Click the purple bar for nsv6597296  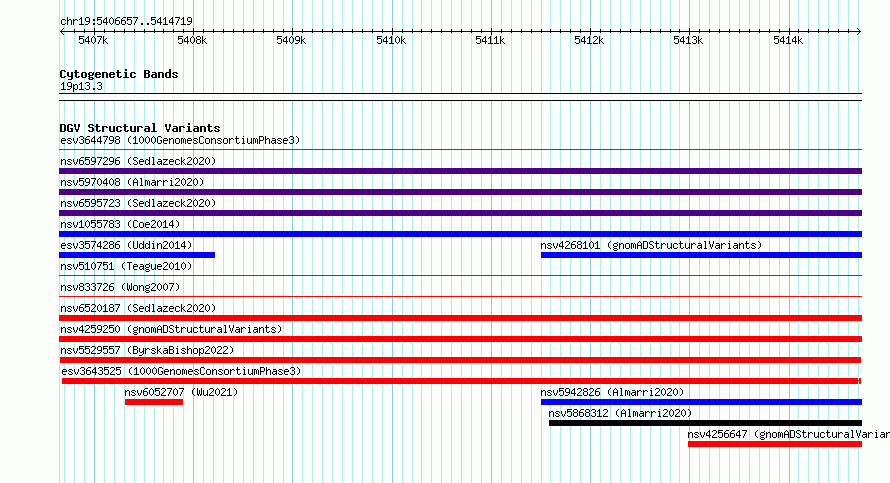(x=460, y=171)
